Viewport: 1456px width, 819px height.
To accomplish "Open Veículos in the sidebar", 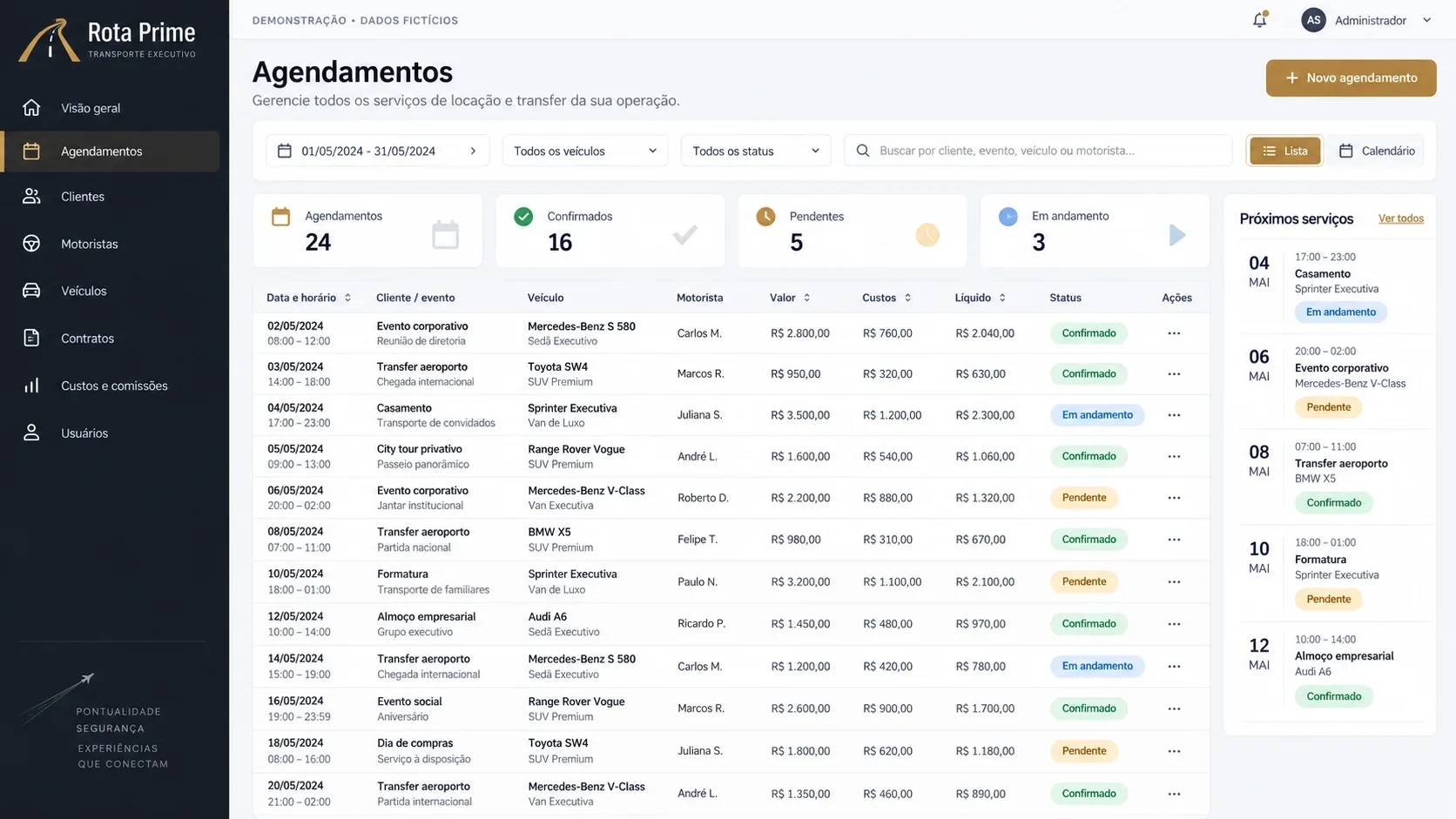I will (111, 291).
